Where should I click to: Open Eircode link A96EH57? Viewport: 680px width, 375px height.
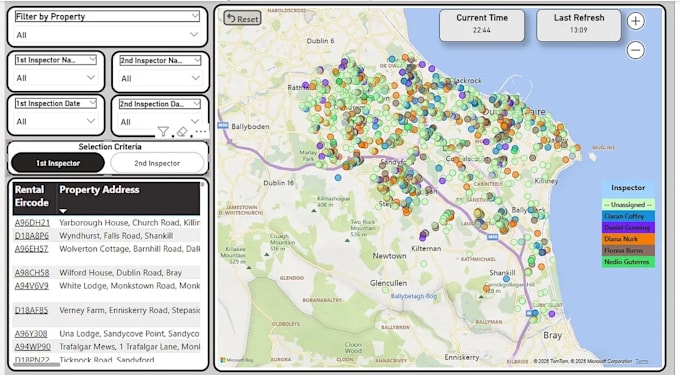point(31,248)
